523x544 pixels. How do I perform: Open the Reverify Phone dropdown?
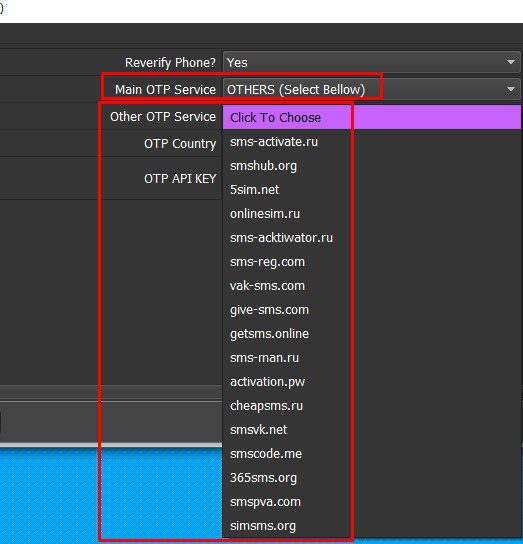tap(372, 62)
